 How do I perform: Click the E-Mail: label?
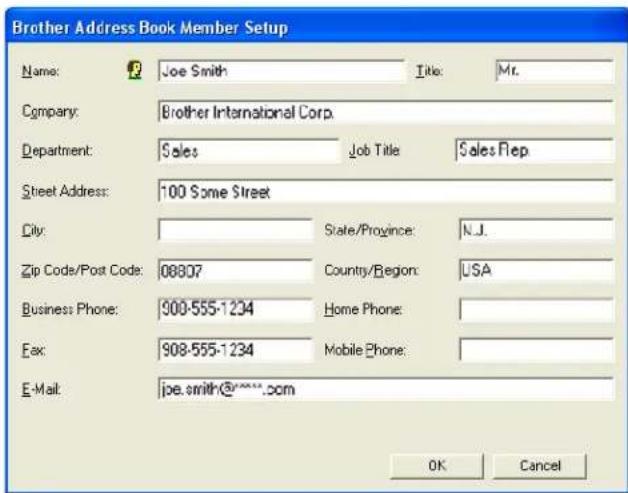41,389
